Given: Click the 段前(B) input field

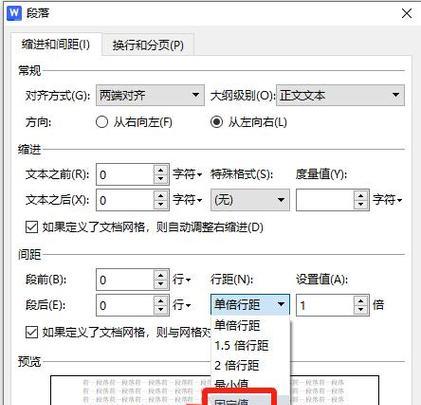Looking at the screenshot, I should point(125,279).
